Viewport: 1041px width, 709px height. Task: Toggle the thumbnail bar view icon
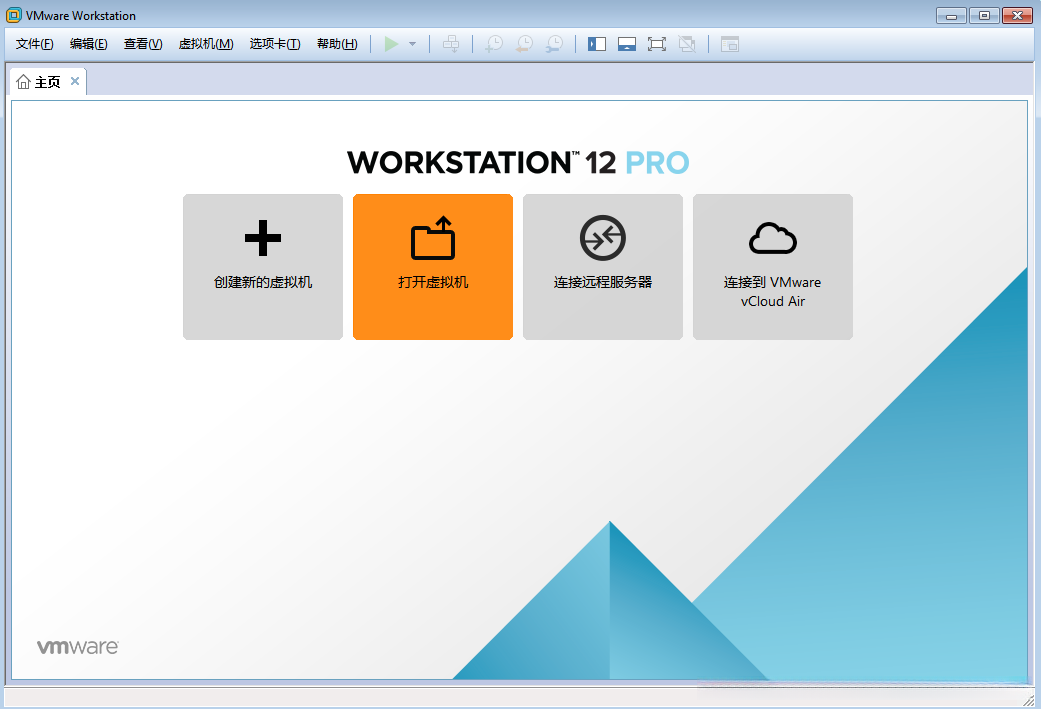click(x=627, y=44)
